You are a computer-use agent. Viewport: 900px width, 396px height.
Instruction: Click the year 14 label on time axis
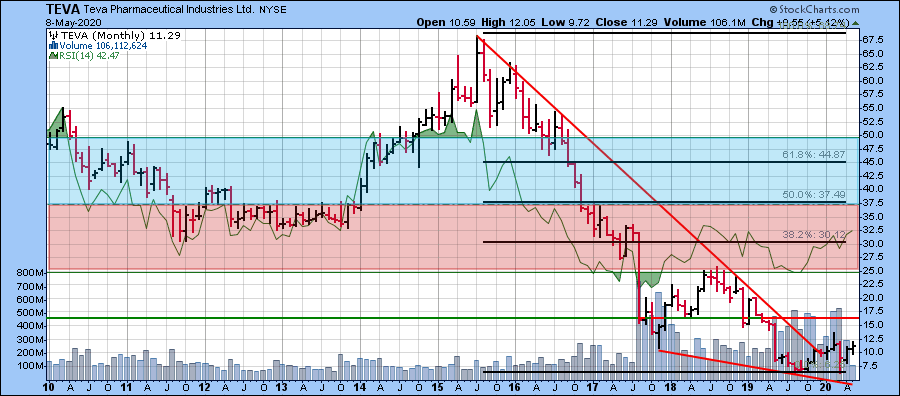pos(360,388)
